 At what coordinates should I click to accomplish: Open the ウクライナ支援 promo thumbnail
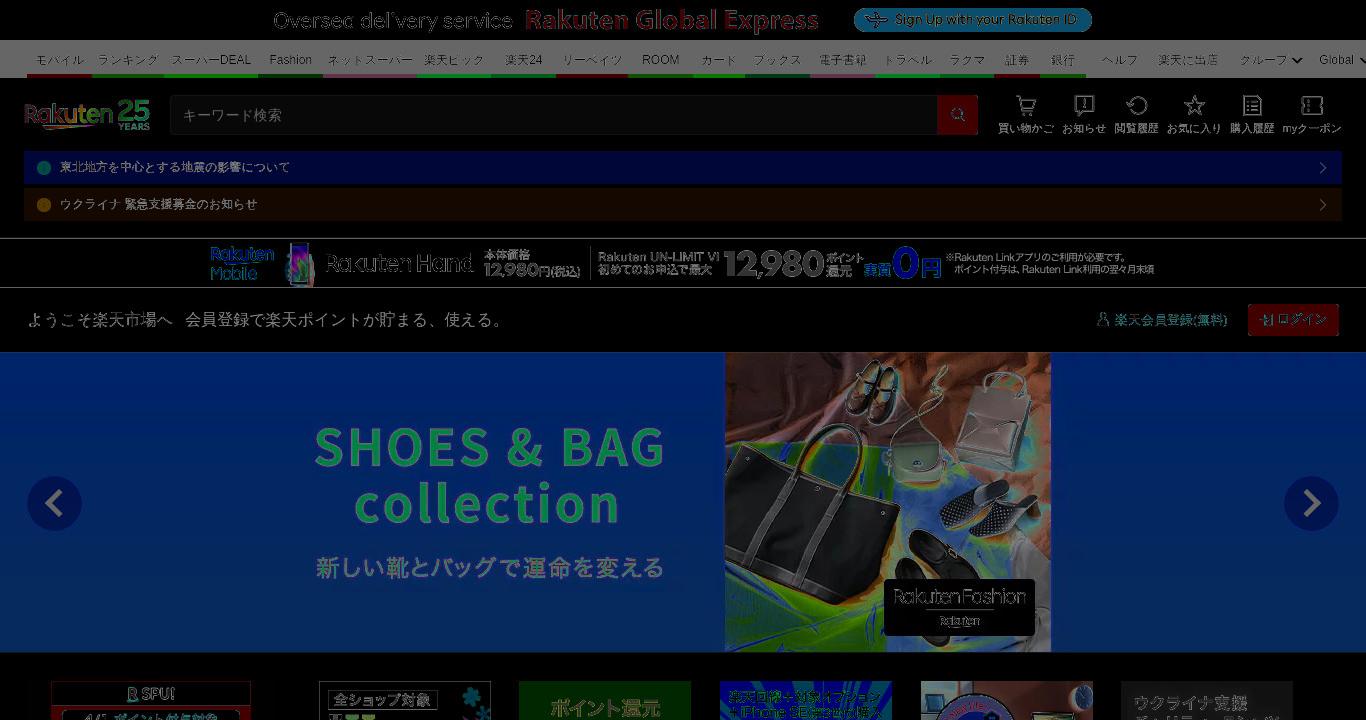tap(1207, 701)
